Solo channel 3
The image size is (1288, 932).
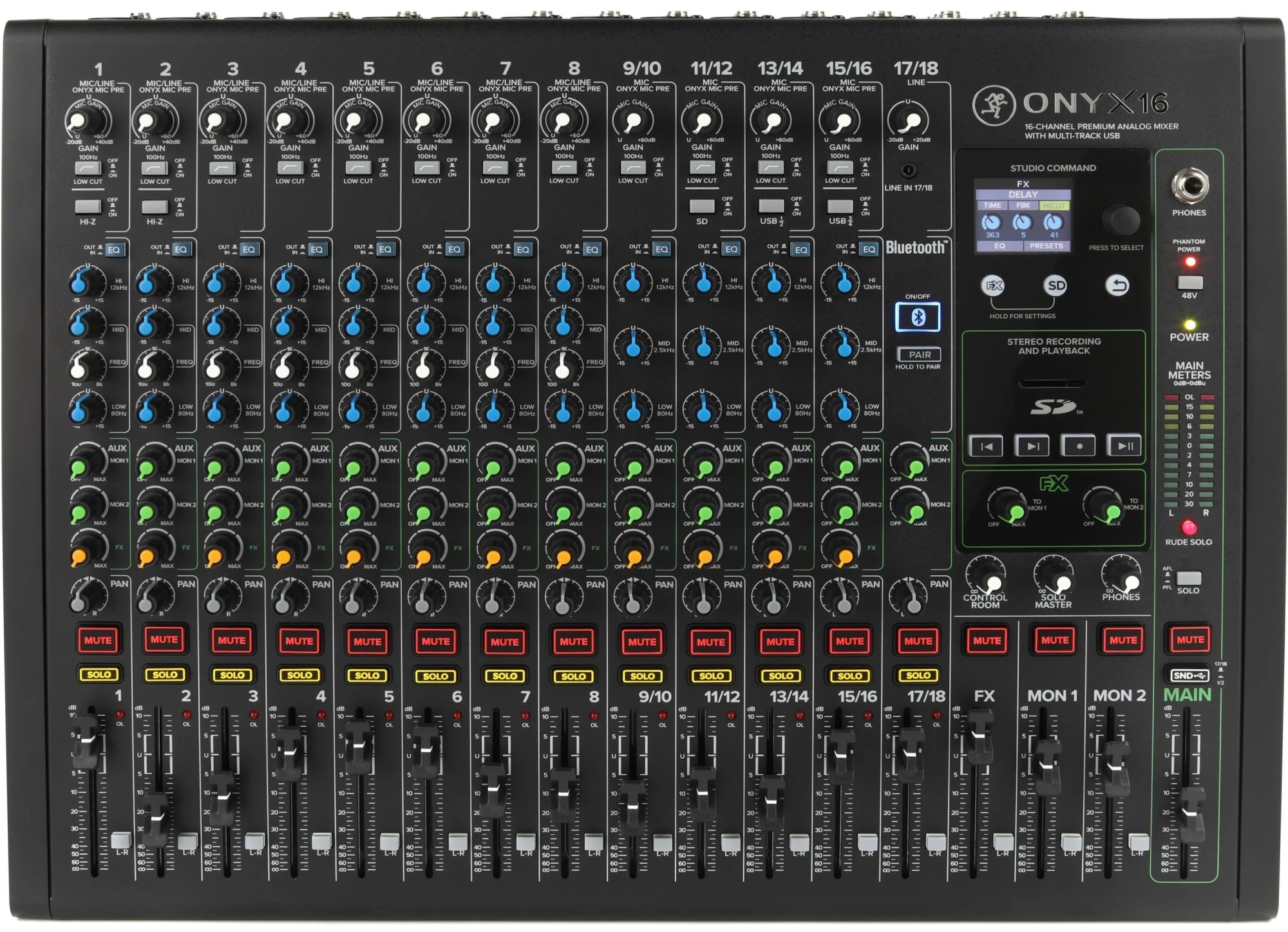232,675
